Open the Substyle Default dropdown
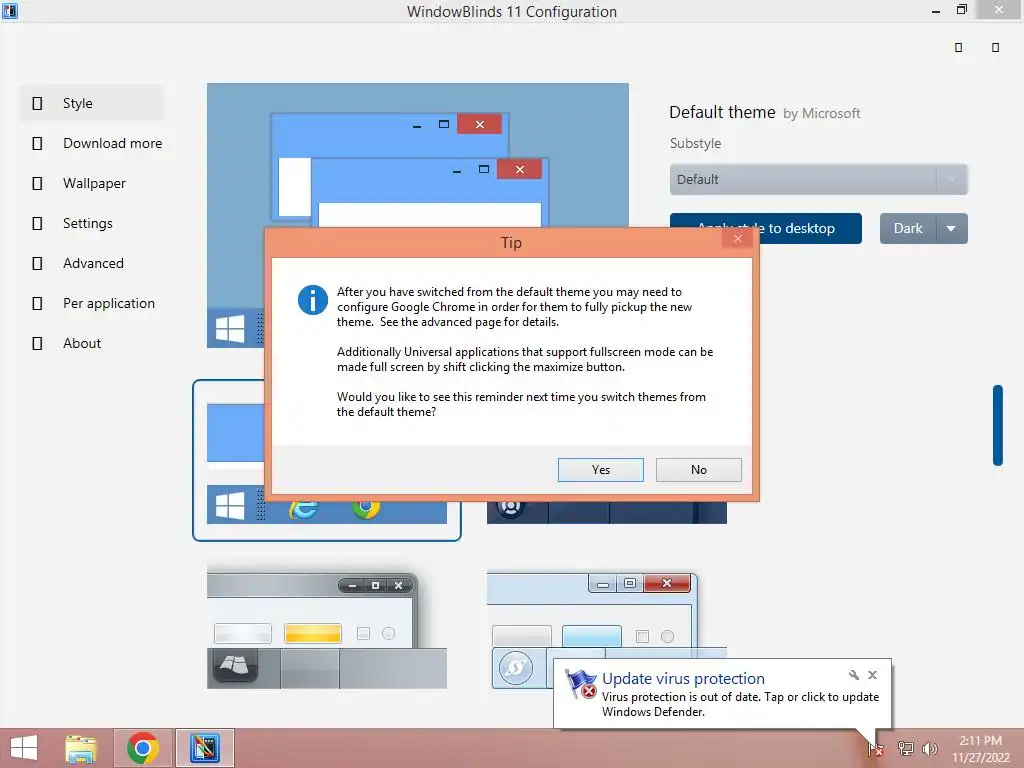The width and height of the screenshot is (1024, 768). coord(818,180)
